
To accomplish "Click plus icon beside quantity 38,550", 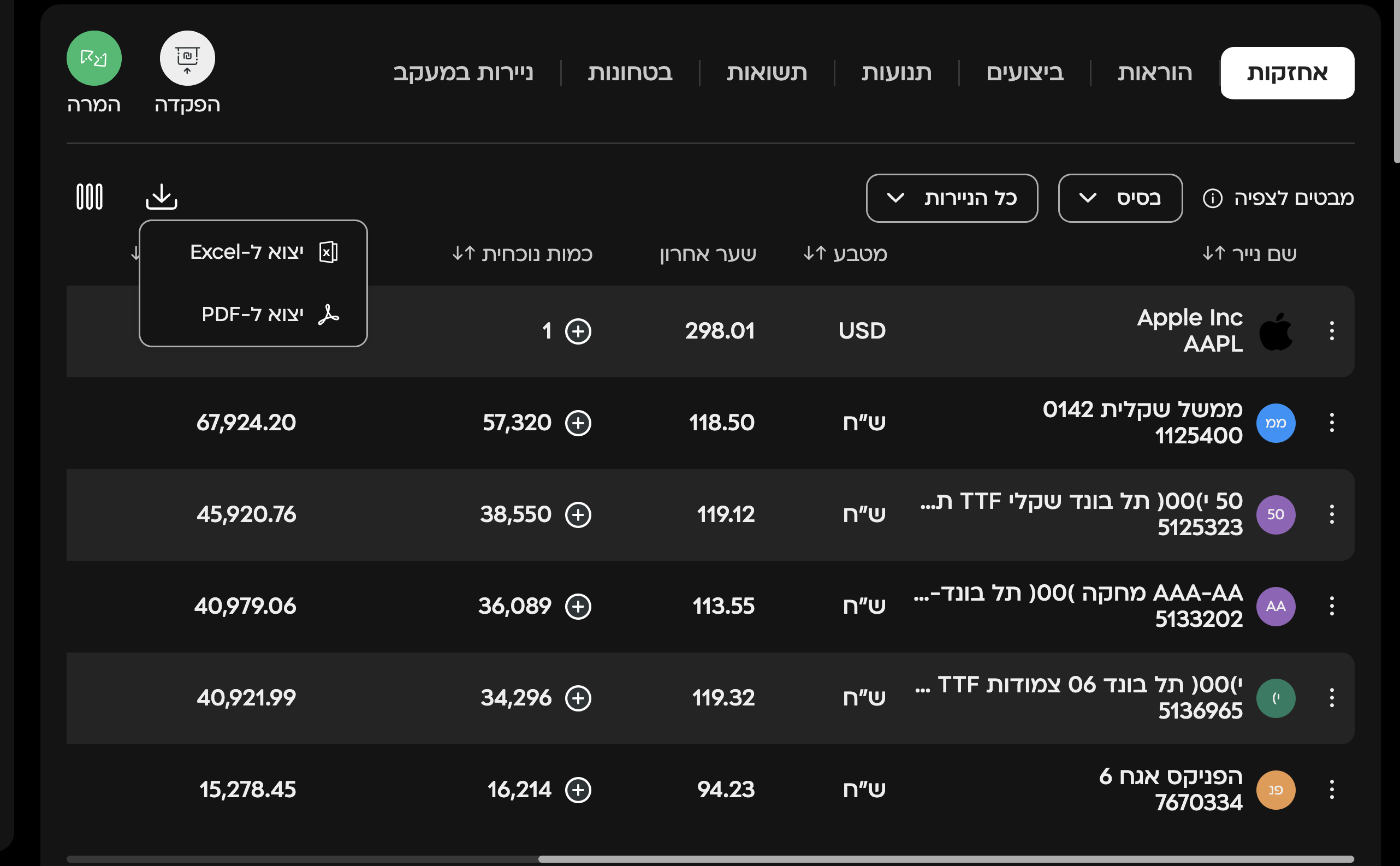I will [578, 514].
